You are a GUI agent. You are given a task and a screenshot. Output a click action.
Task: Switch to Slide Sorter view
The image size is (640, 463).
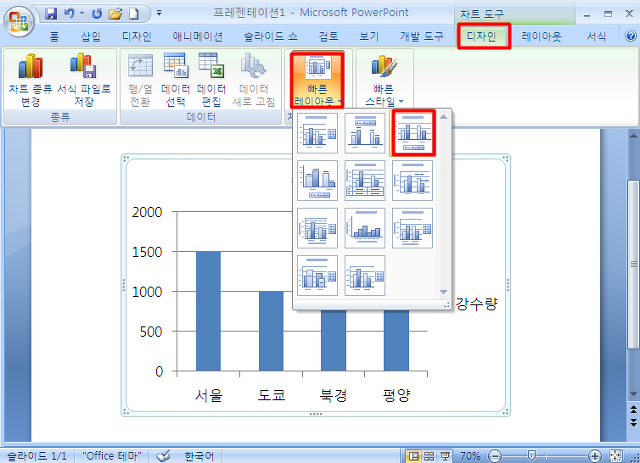(429, 456)
